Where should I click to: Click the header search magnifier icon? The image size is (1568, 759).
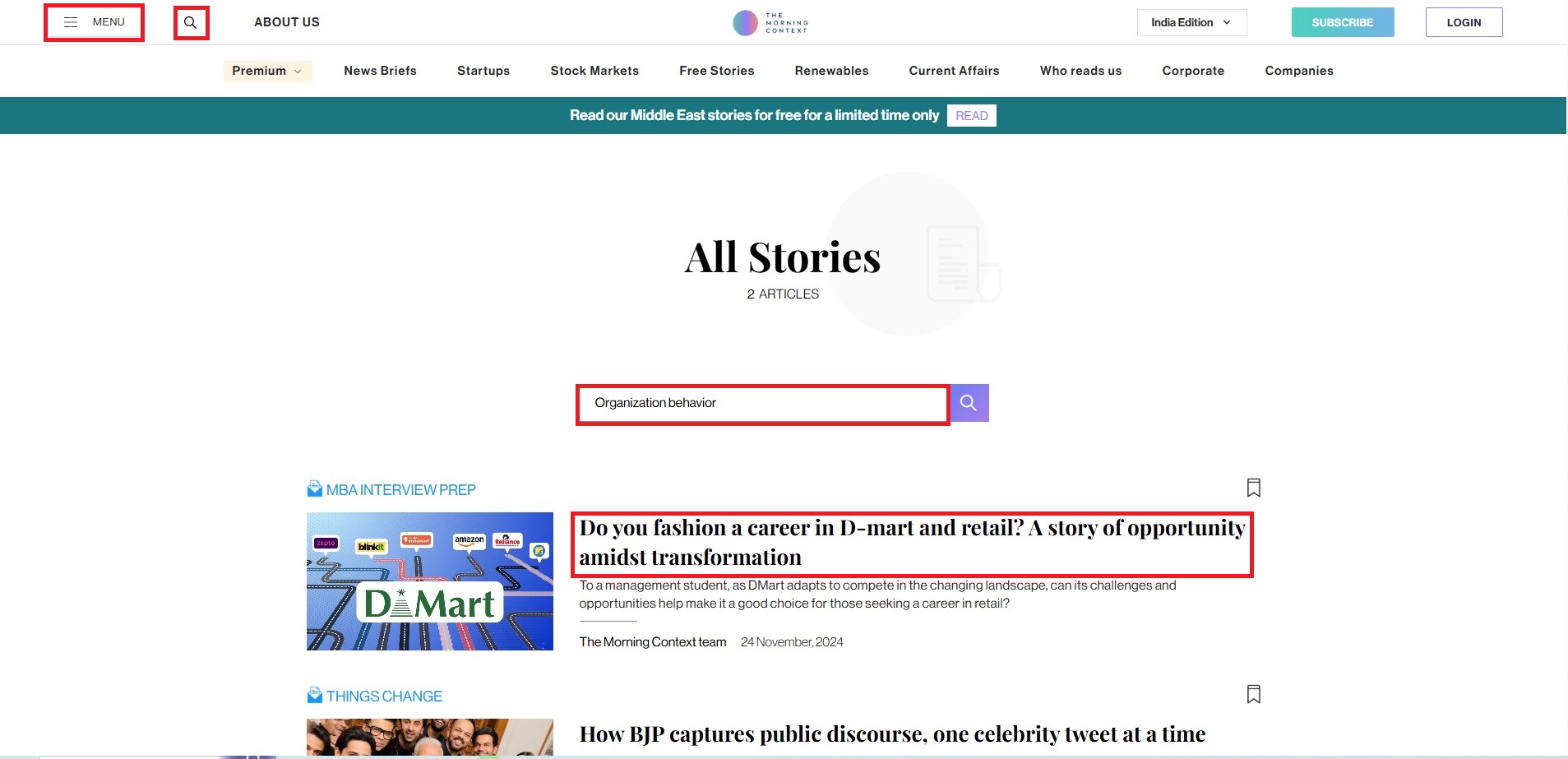tap(191, 23)
